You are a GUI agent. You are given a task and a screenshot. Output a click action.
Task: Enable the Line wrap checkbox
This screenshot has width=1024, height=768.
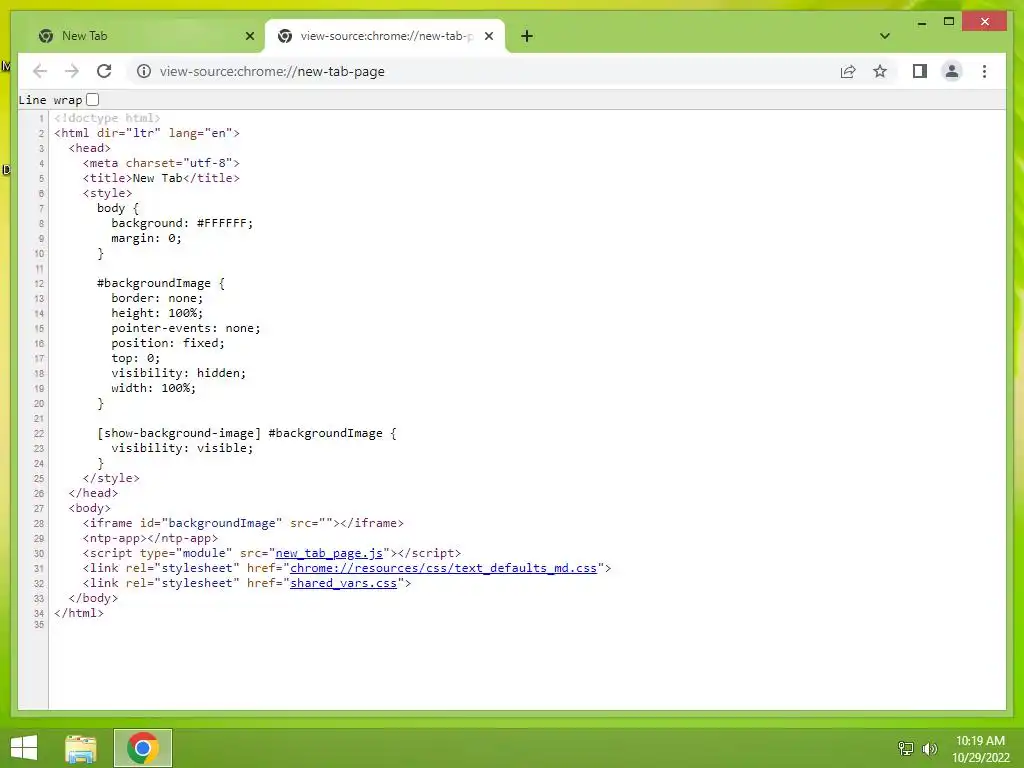click(x=93, y=99)
